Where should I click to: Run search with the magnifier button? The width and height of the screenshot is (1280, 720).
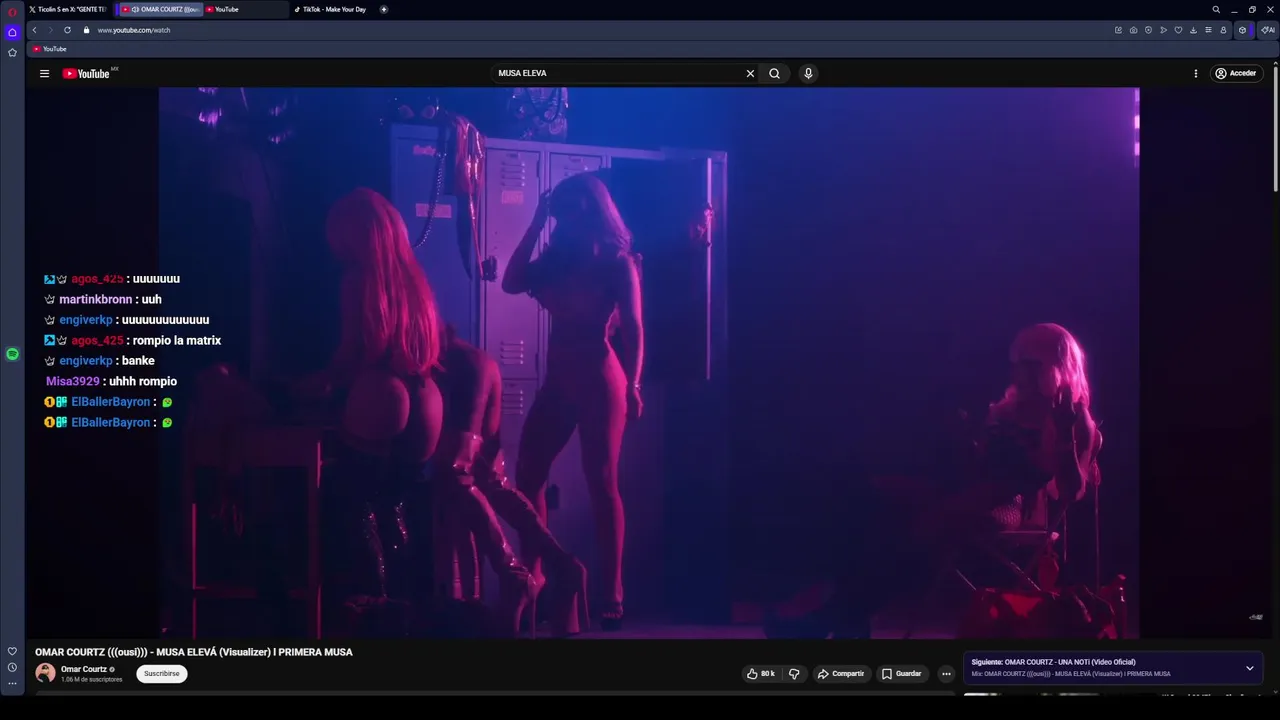pyautogui.click(x=774, y=73)
